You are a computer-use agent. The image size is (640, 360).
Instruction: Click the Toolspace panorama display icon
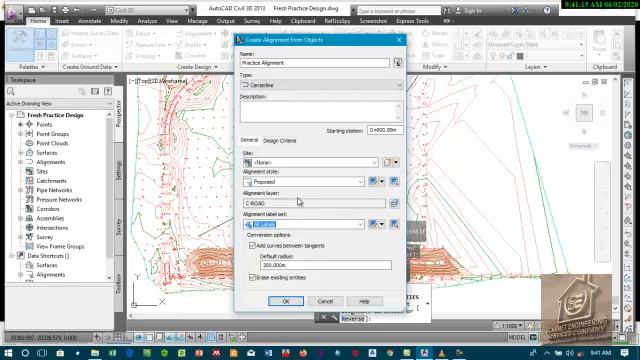tap(95, 91)
